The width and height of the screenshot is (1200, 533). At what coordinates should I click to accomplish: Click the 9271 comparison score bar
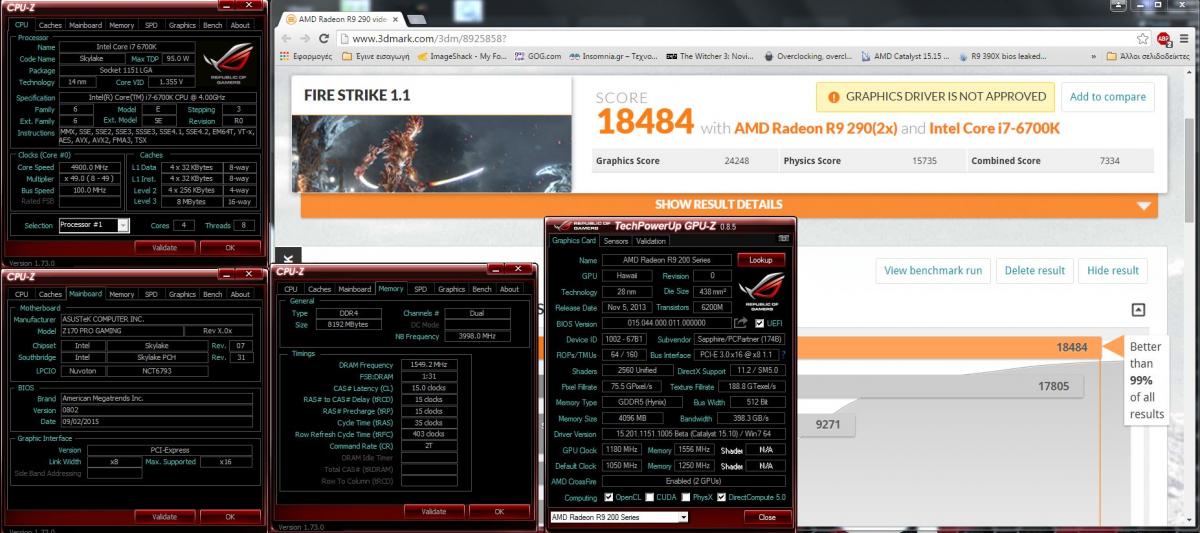click(827, 424)
